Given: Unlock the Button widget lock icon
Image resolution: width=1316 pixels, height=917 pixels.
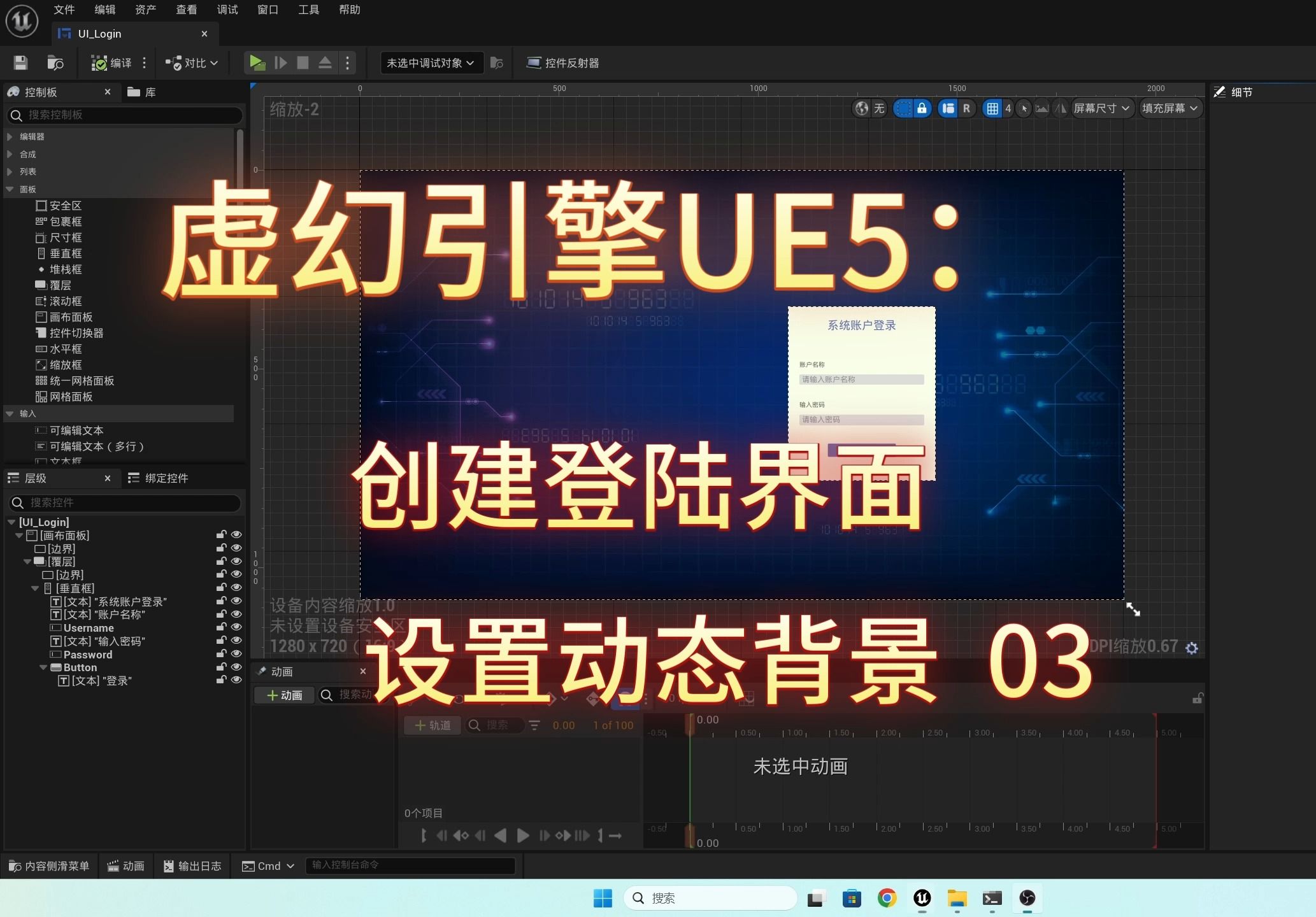Looking at the screenshot, I should pos(221,667).
